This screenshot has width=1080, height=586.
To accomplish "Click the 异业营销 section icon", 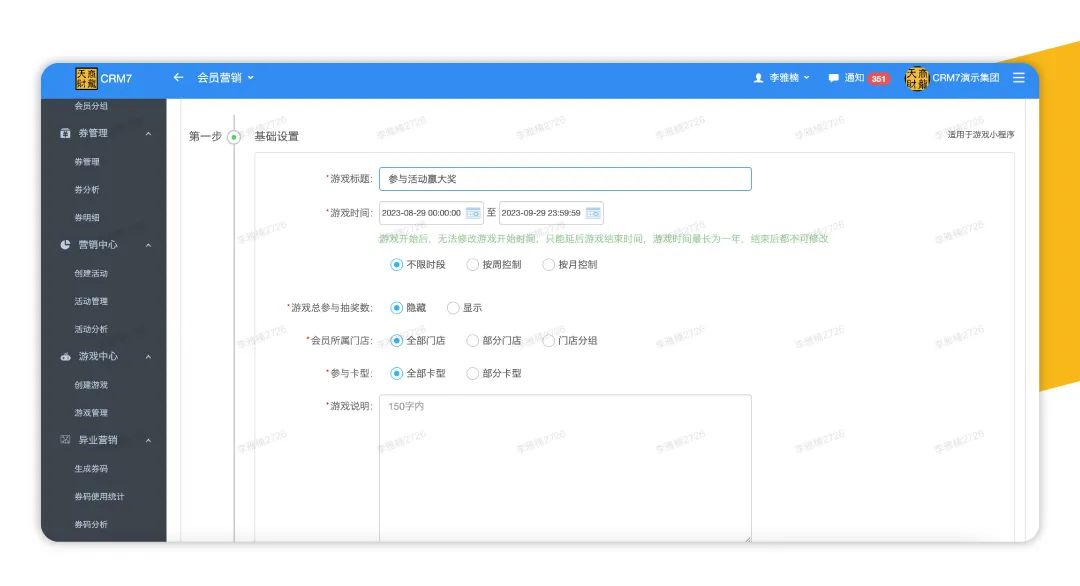I will [65, 439].
